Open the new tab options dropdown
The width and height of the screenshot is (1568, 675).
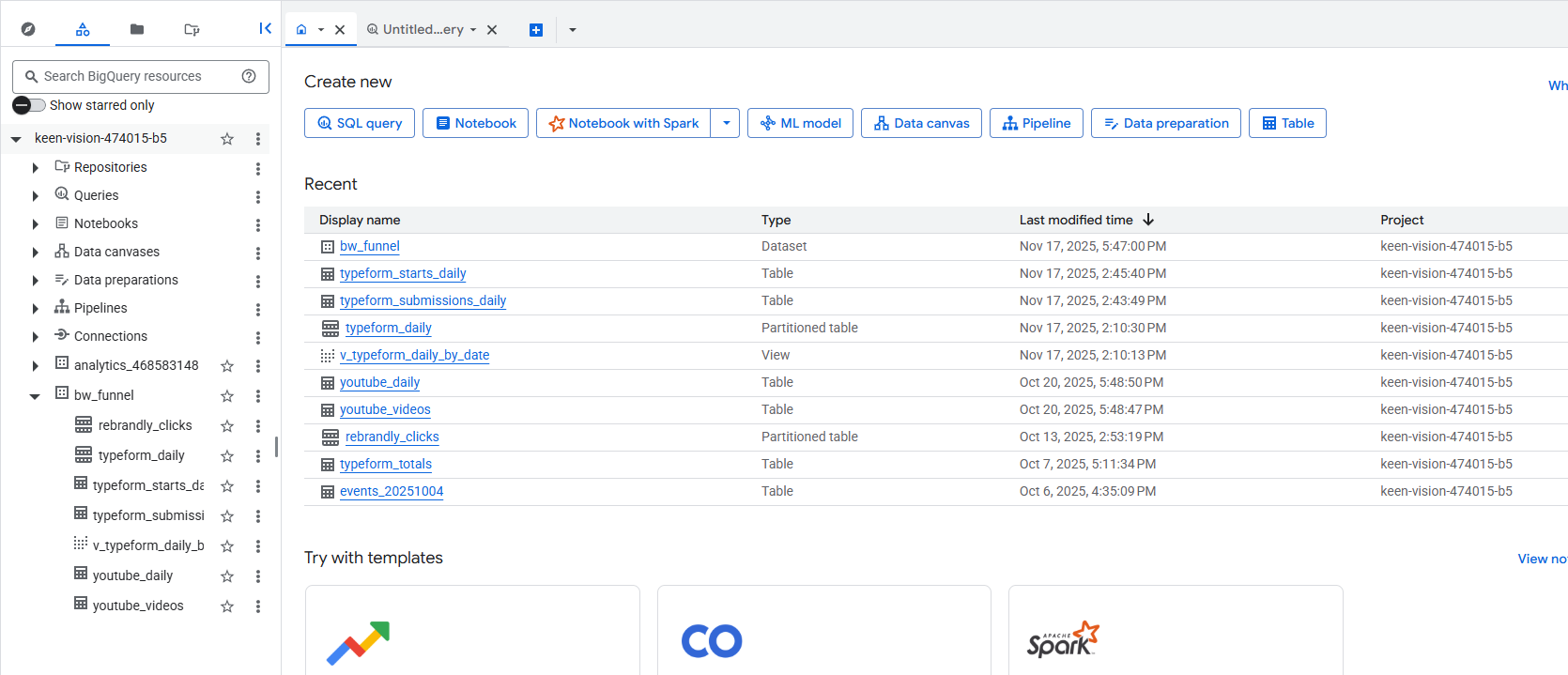573,30
